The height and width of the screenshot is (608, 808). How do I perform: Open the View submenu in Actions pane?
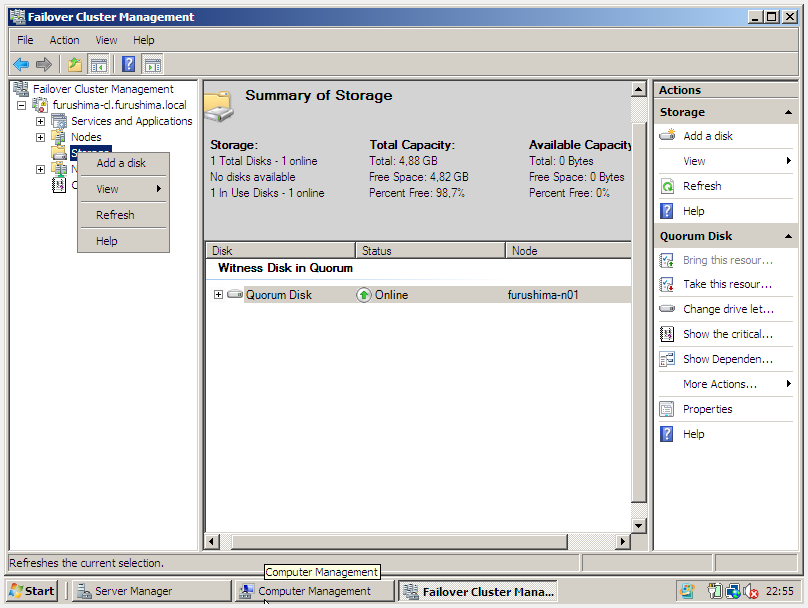726,161
